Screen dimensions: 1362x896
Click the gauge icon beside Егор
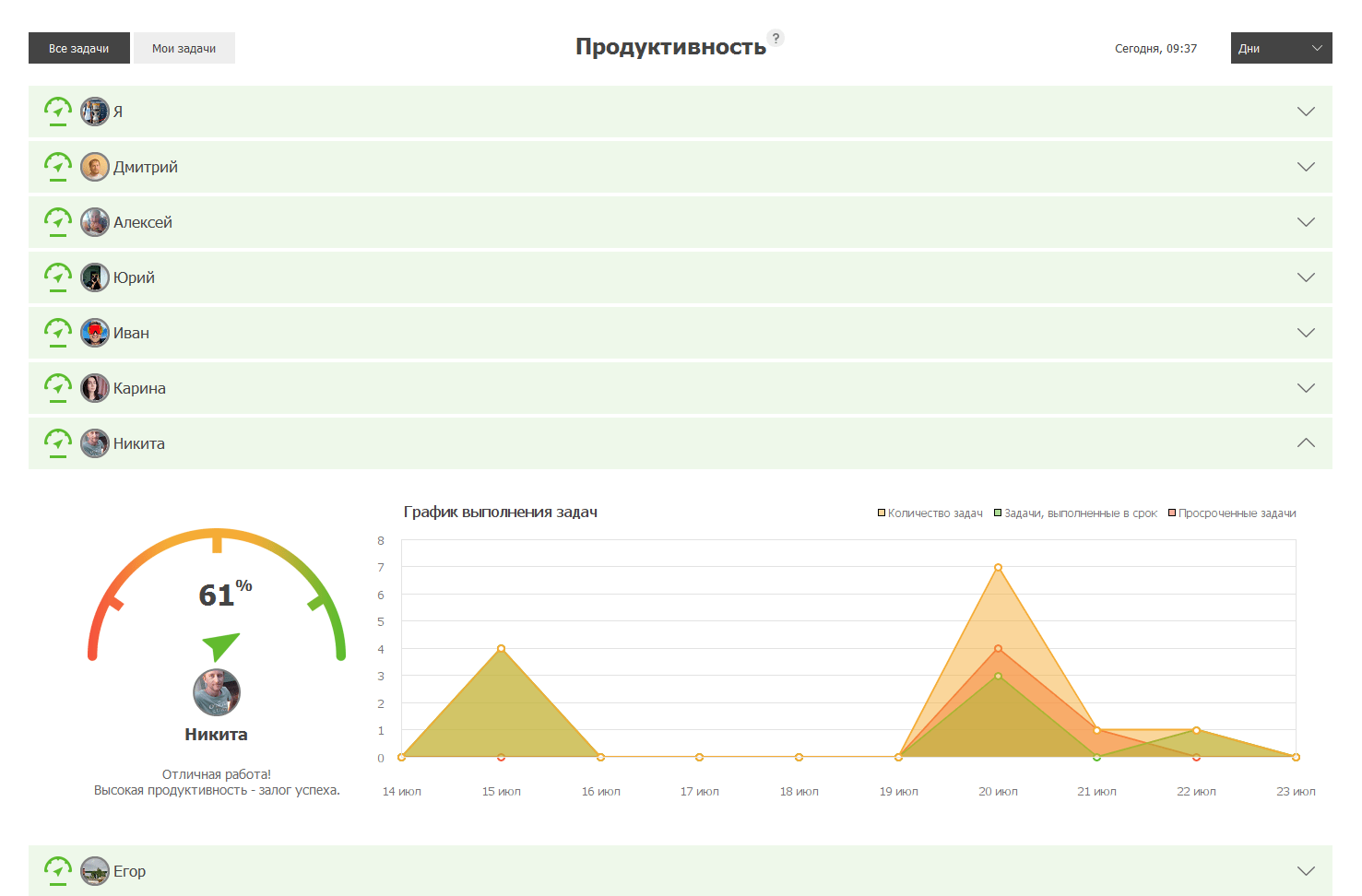pos(58,870)
